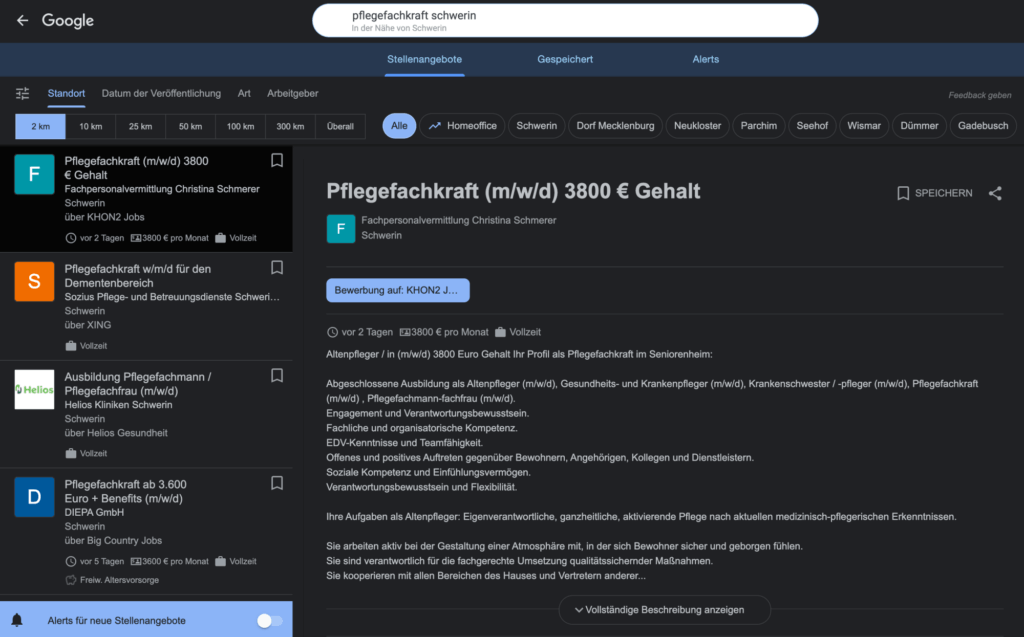1024x637 pixels.
Task: Select the Homeoffice filter chip
Action: 463,126
